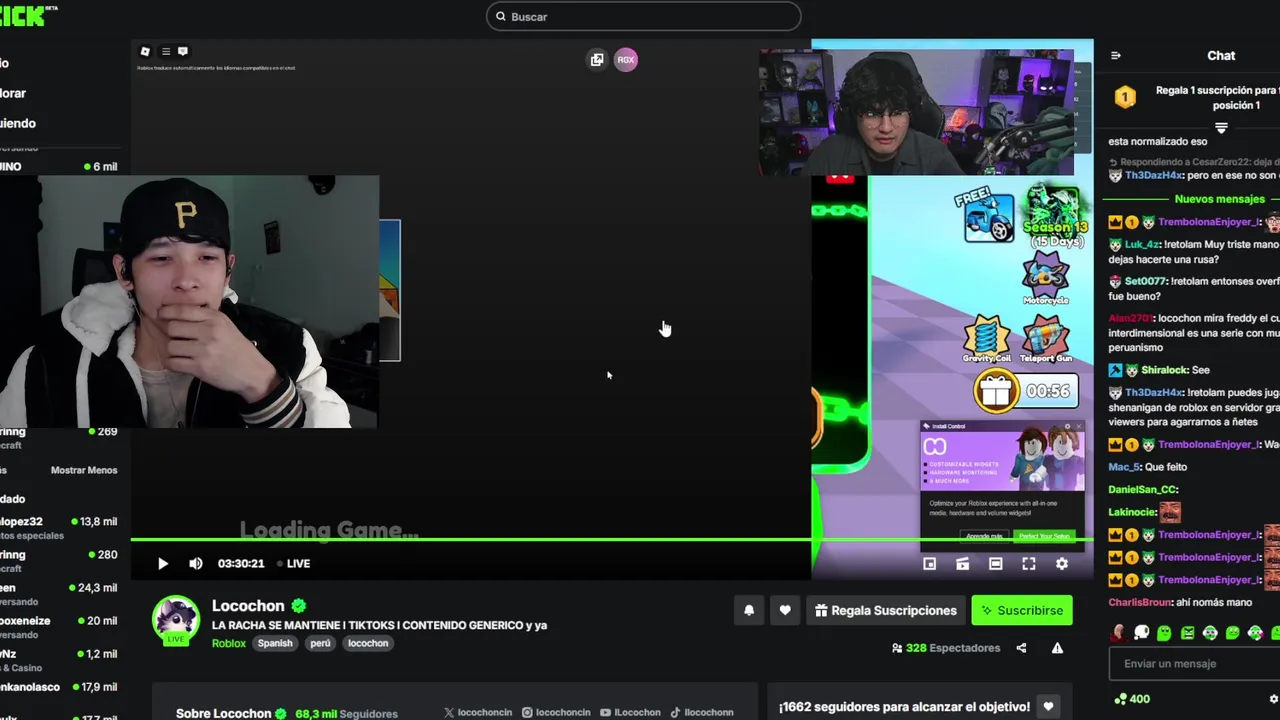Open Mac_5's chat username
Image resolution: width=1280 pixels, height=720 pixels.
click(1124, 467)
